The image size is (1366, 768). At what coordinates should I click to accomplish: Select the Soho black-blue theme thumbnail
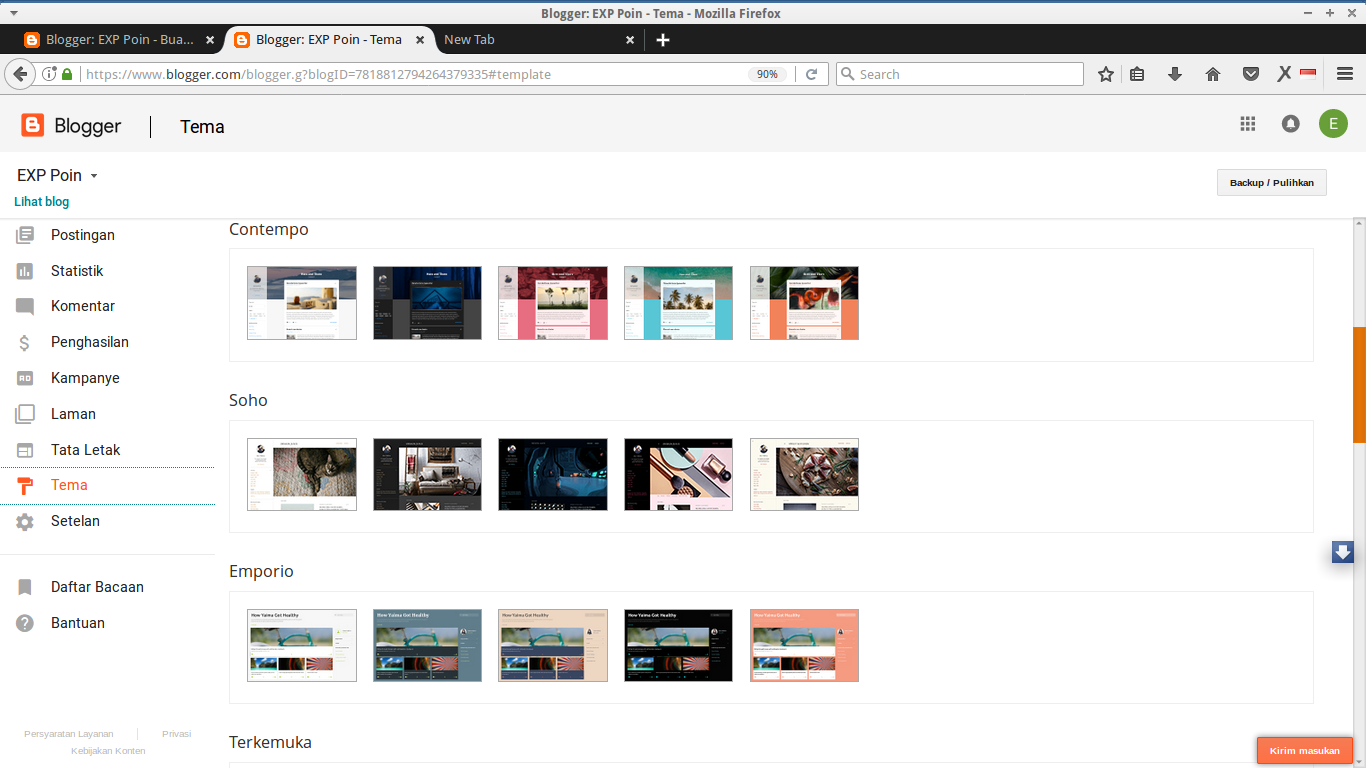553,474
